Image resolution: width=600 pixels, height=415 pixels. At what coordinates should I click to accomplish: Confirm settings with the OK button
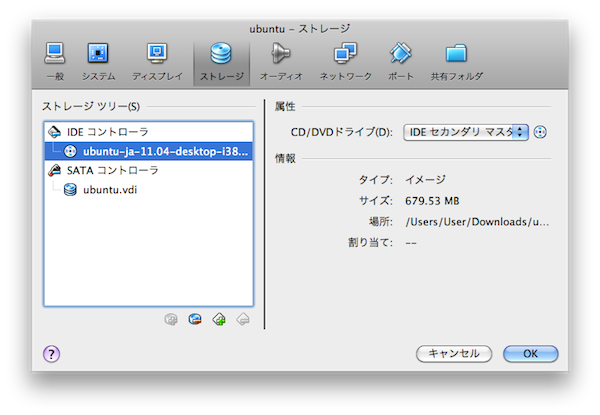click(530, 354)
